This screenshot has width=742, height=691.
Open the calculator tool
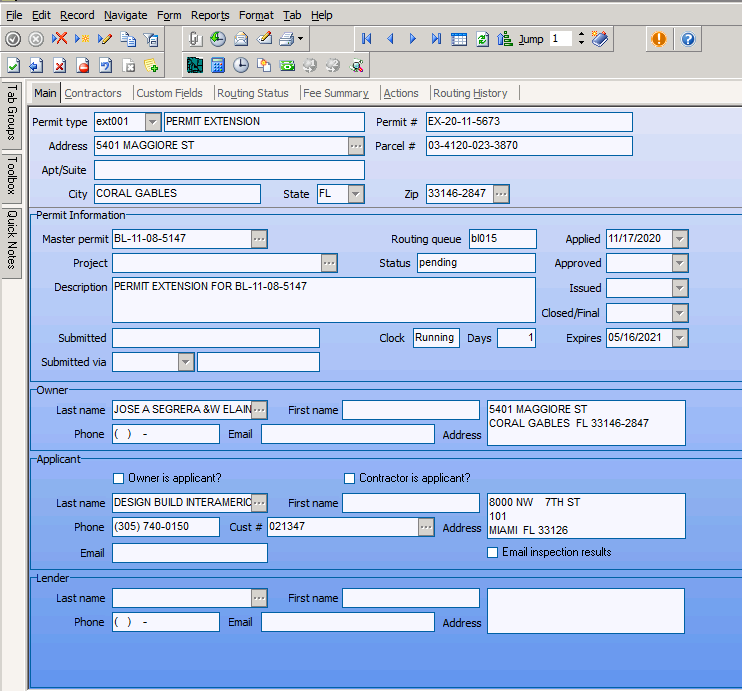[217, 66]
